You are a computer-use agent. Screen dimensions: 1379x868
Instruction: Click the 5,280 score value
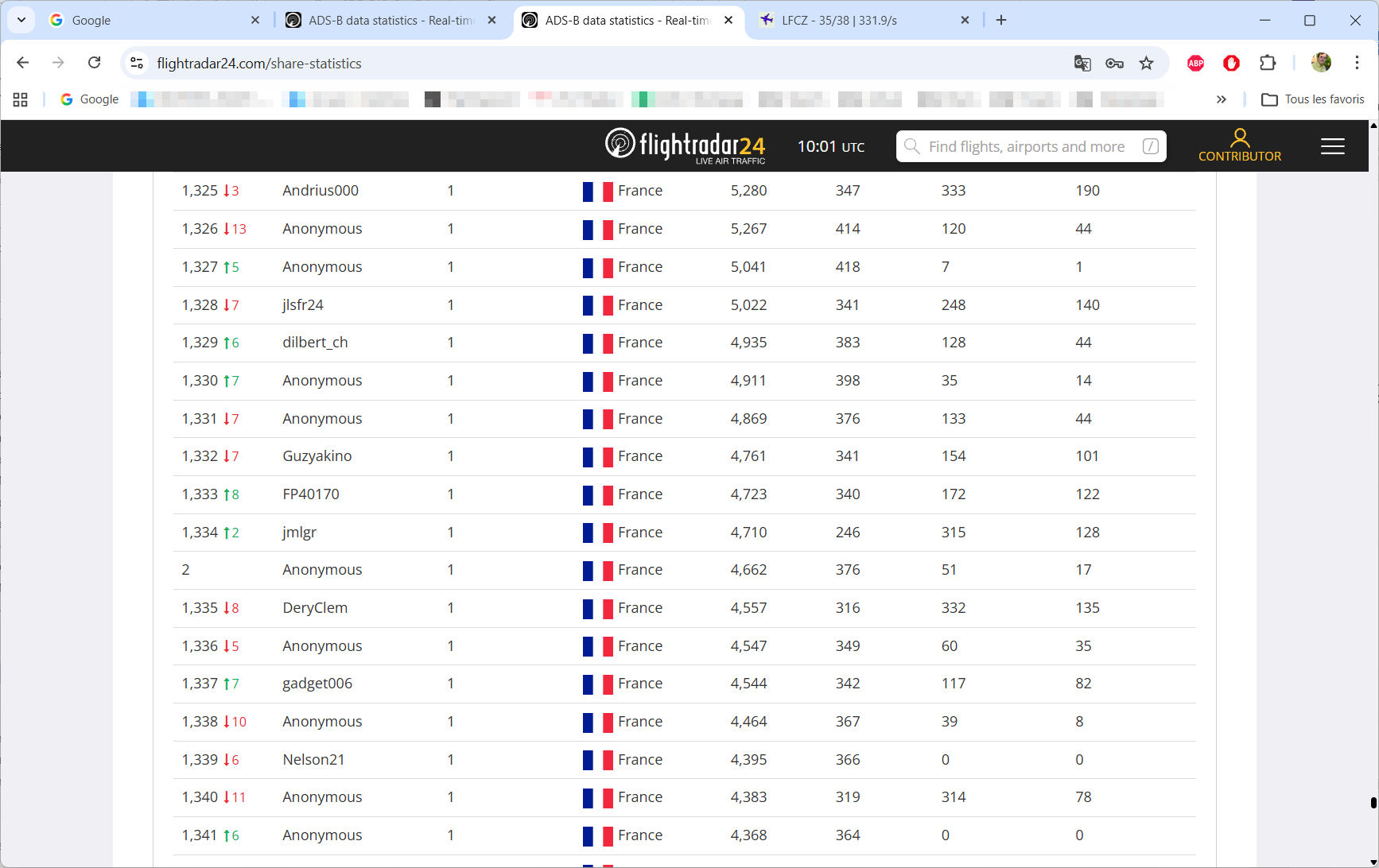(x=748, y=191)
